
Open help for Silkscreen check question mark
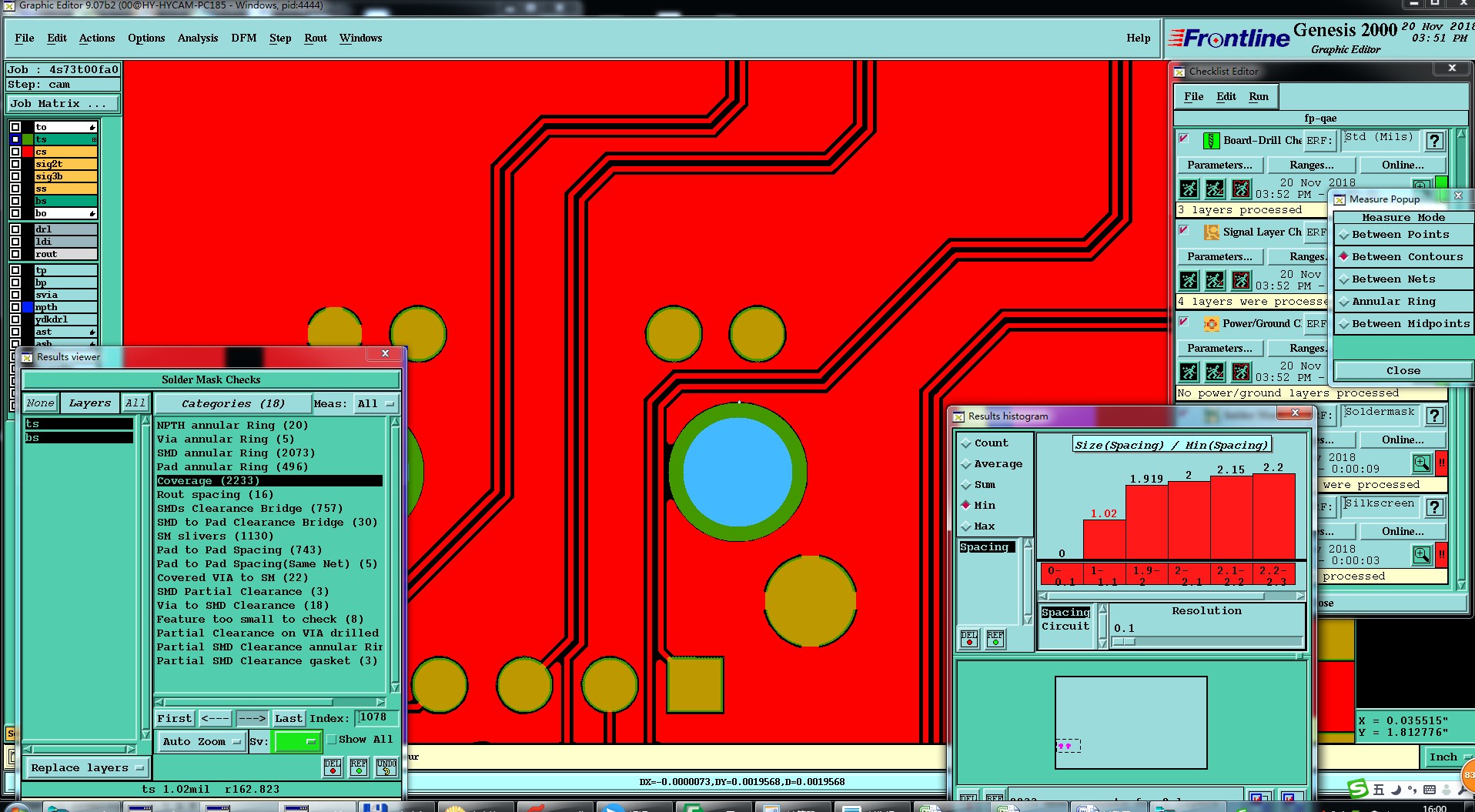pyautogui.click(x=1434, y=507)
